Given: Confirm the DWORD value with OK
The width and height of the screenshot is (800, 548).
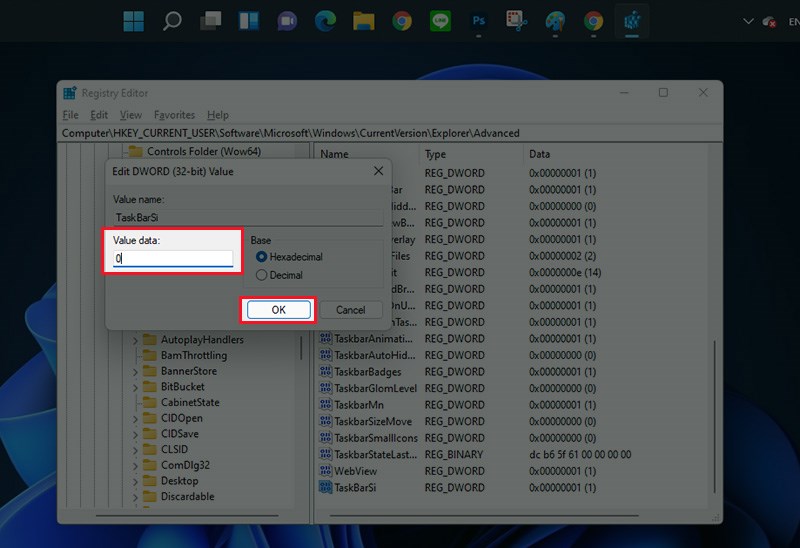Looking at the screenshot, I should coord(278,310).
